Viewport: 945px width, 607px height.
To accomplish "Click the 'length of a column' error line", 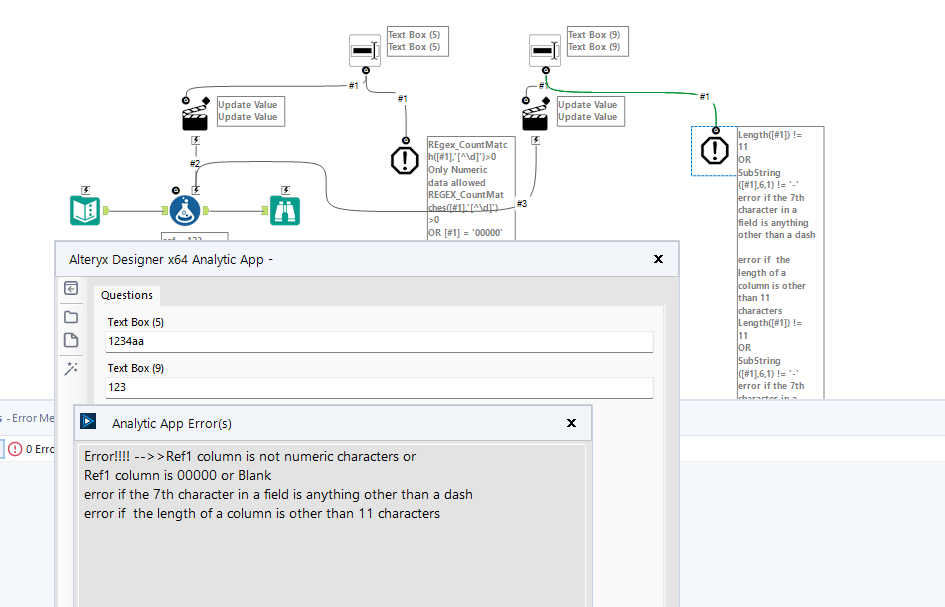I will pos(262,514).
